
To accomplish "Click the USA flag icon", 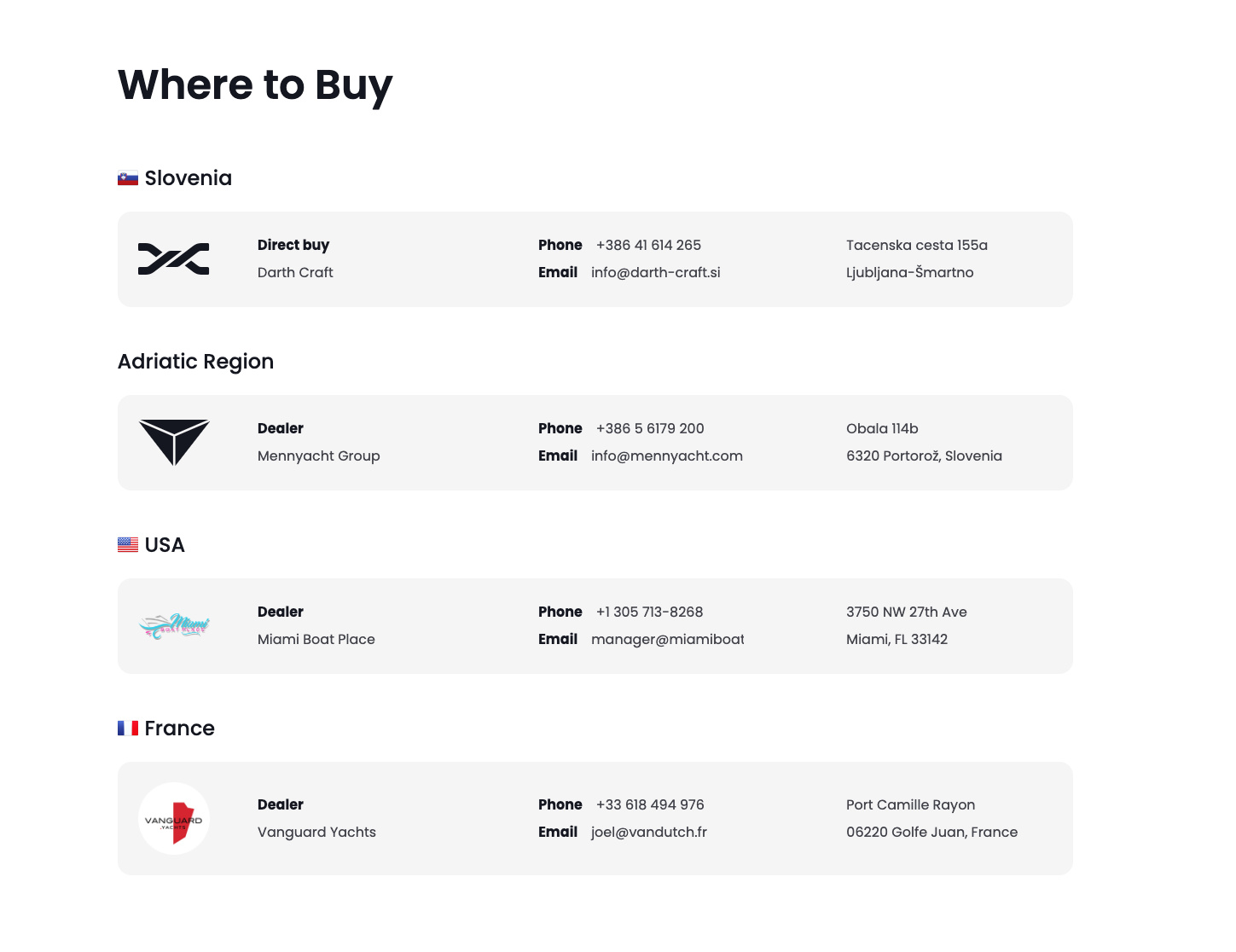I will coord(128,545).
